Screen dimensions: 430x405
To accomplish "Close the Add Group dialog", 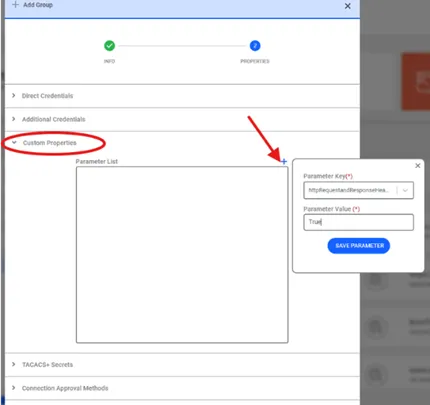I will point(348,6).
